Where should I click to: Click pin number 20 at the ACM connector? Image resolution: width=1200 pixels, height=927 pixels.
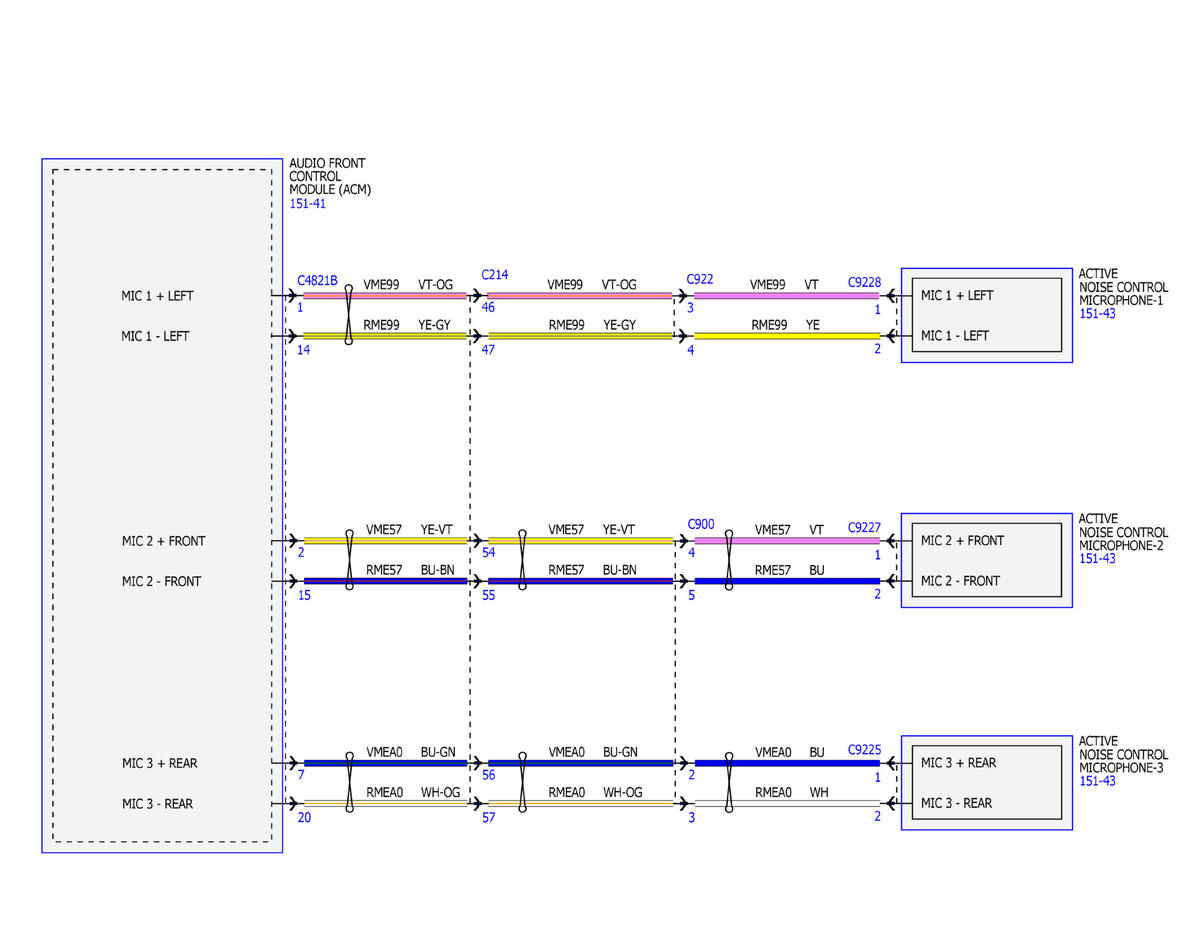(x=304, y=817)
